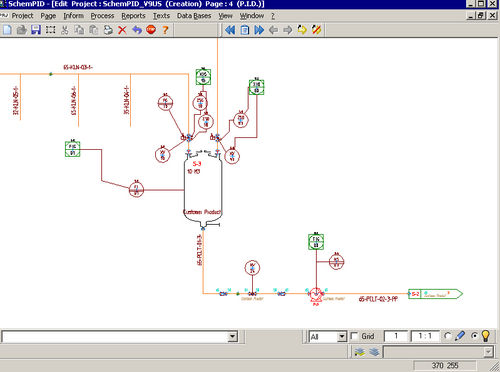This screenshot has height=372, width=500.
Task: Click the New document icon
Action: (x=7, y=30)
